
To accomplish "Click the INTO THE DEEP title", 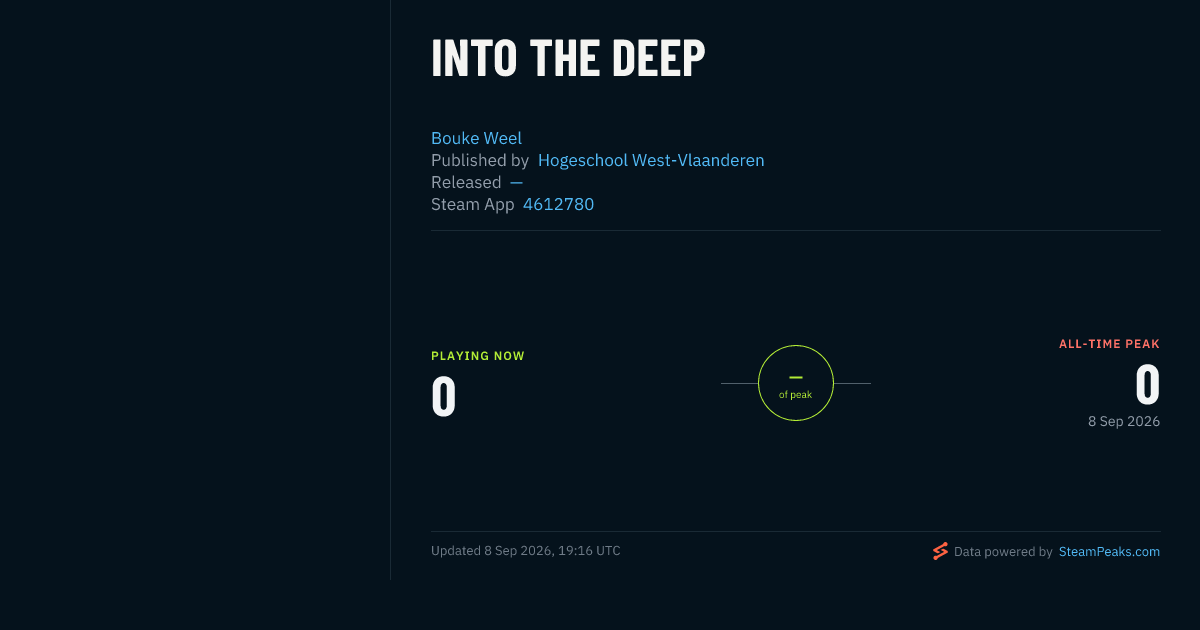I will (x=568, y=58).
